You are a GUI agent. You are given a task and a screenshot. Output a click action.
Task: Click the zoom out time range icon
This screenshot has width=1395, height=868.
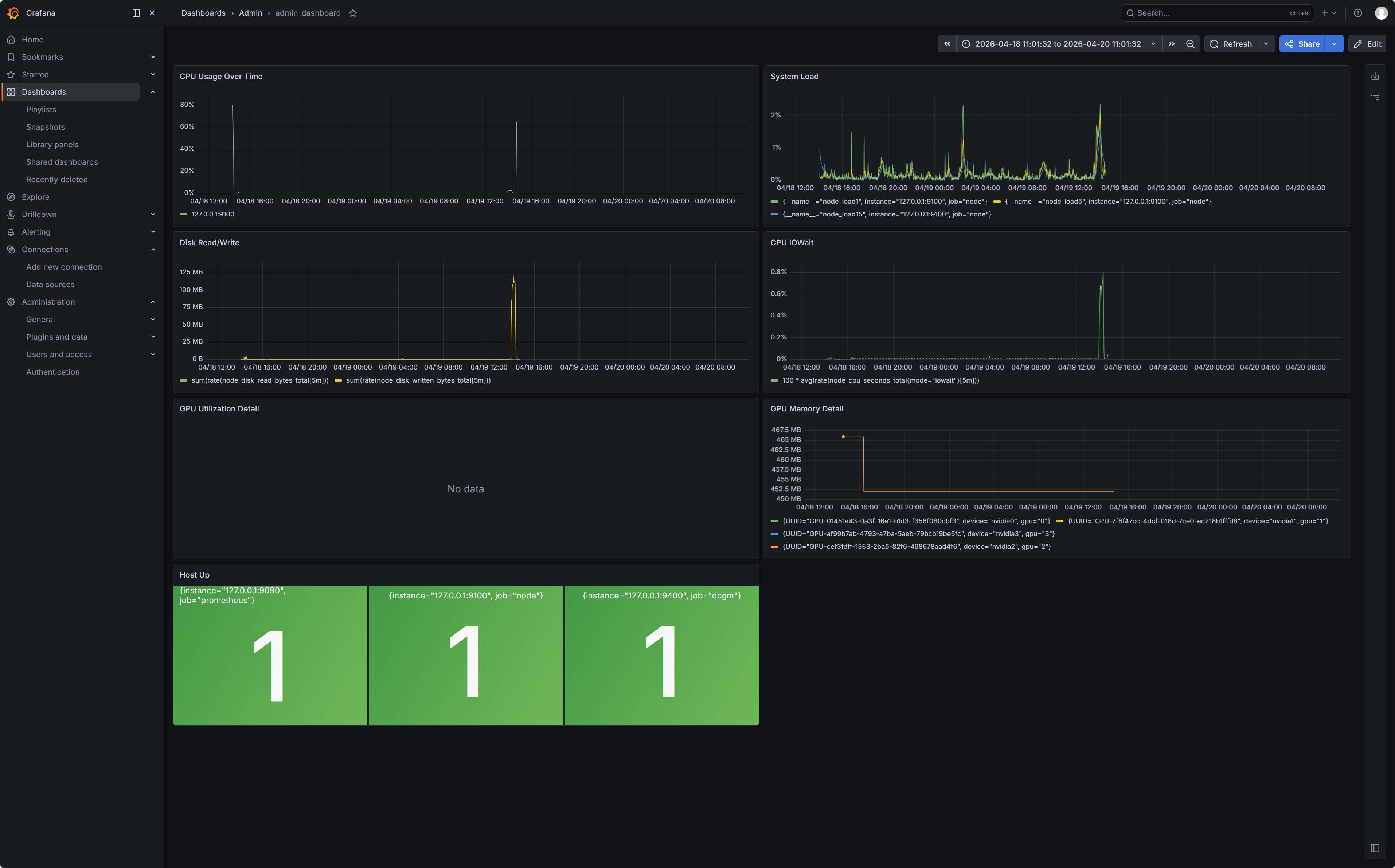(1190, 44)
